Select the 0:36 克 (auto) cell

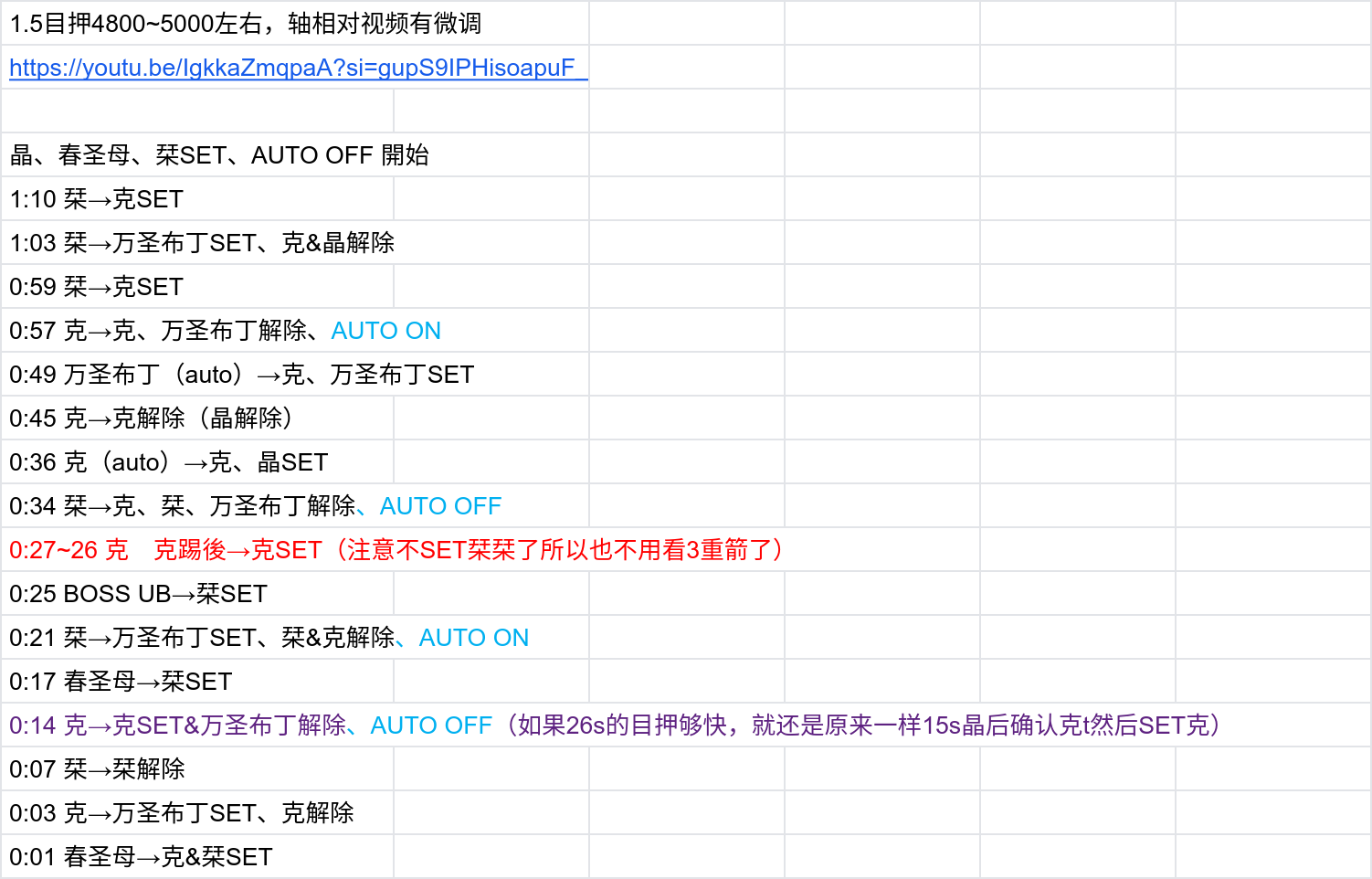[168, 462]
